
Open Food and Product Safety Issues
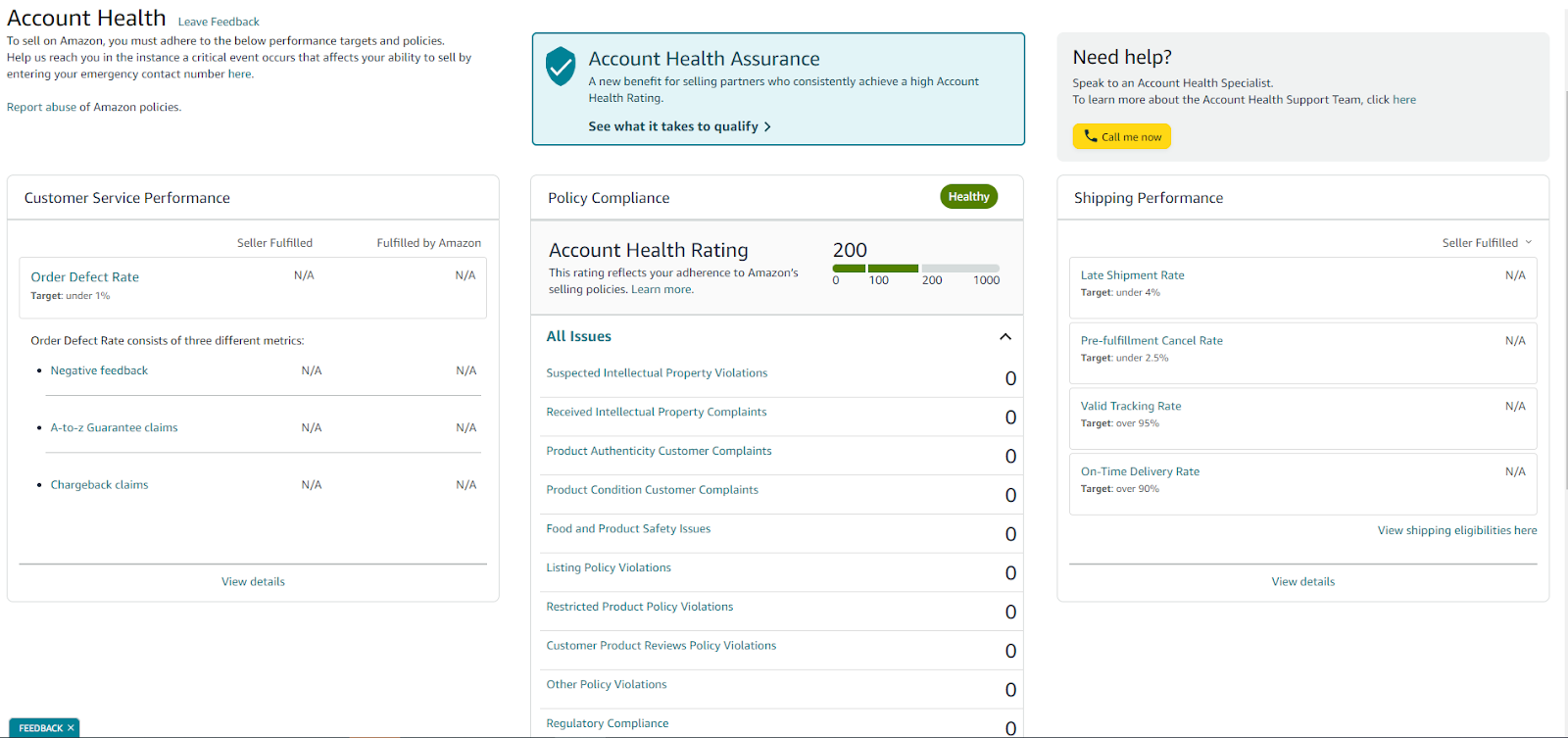(628, 529)
